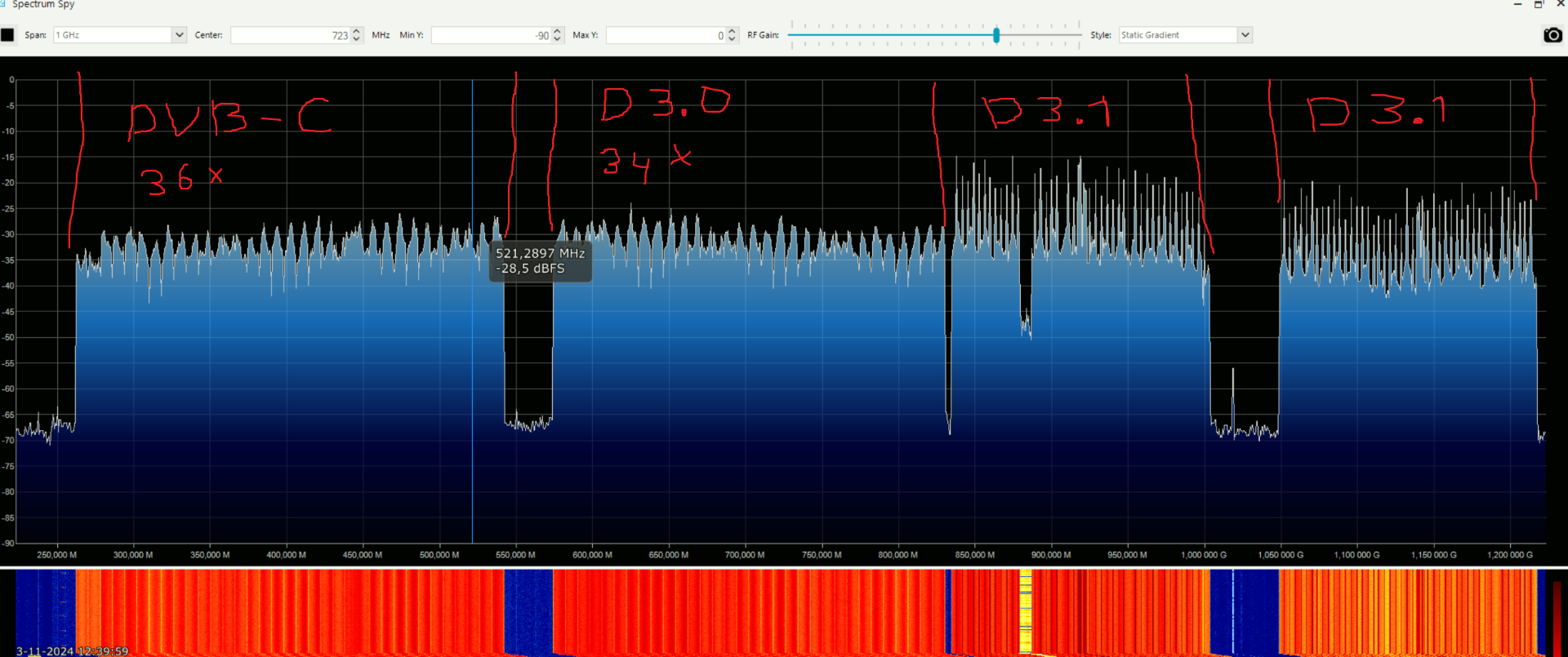Increase Min Y value with up arrow

557,31
